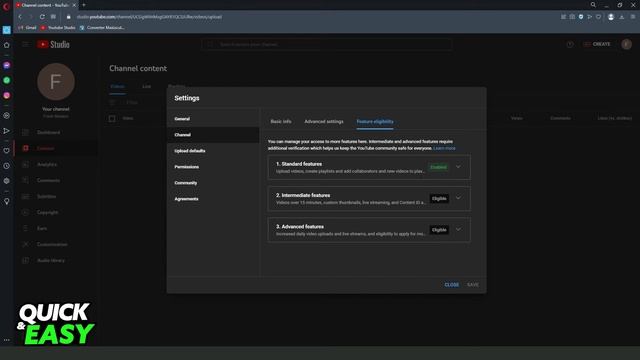The width and height of the screenshot is (640, 360).
Task: Click the large channel avatar F
Action: coord(56,82)
